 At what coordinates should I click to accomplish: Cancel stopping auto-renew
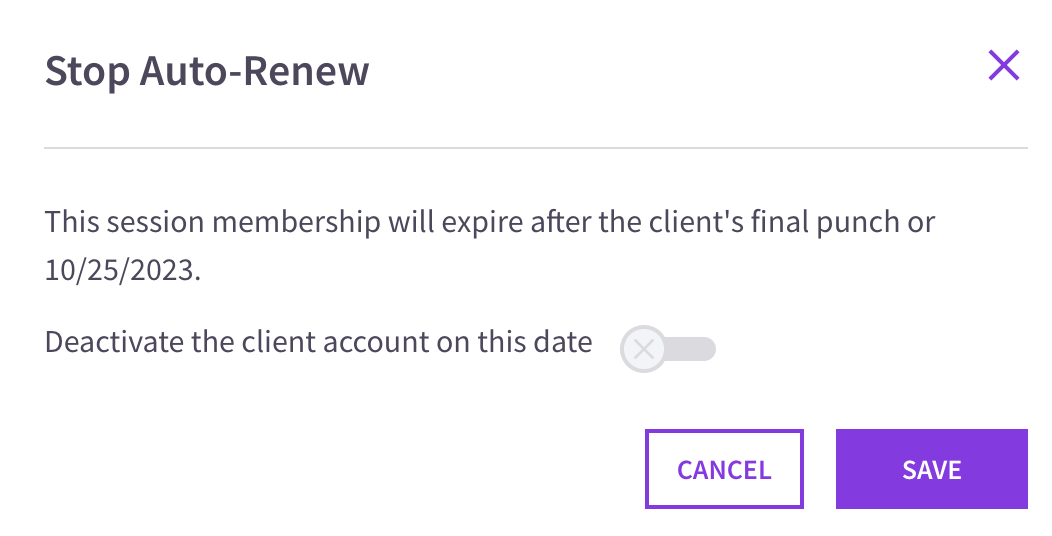pyautogui.click(x=724, y=469)
